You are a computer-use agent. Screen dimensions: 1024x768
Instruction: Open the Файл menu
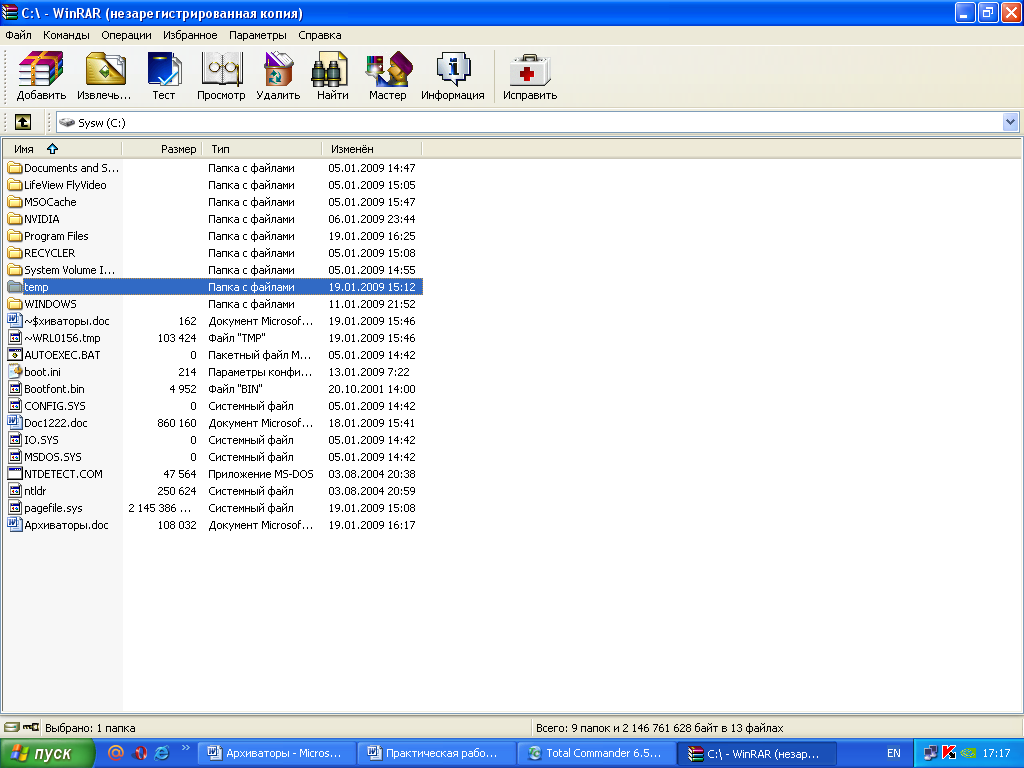tap(18, 35)
